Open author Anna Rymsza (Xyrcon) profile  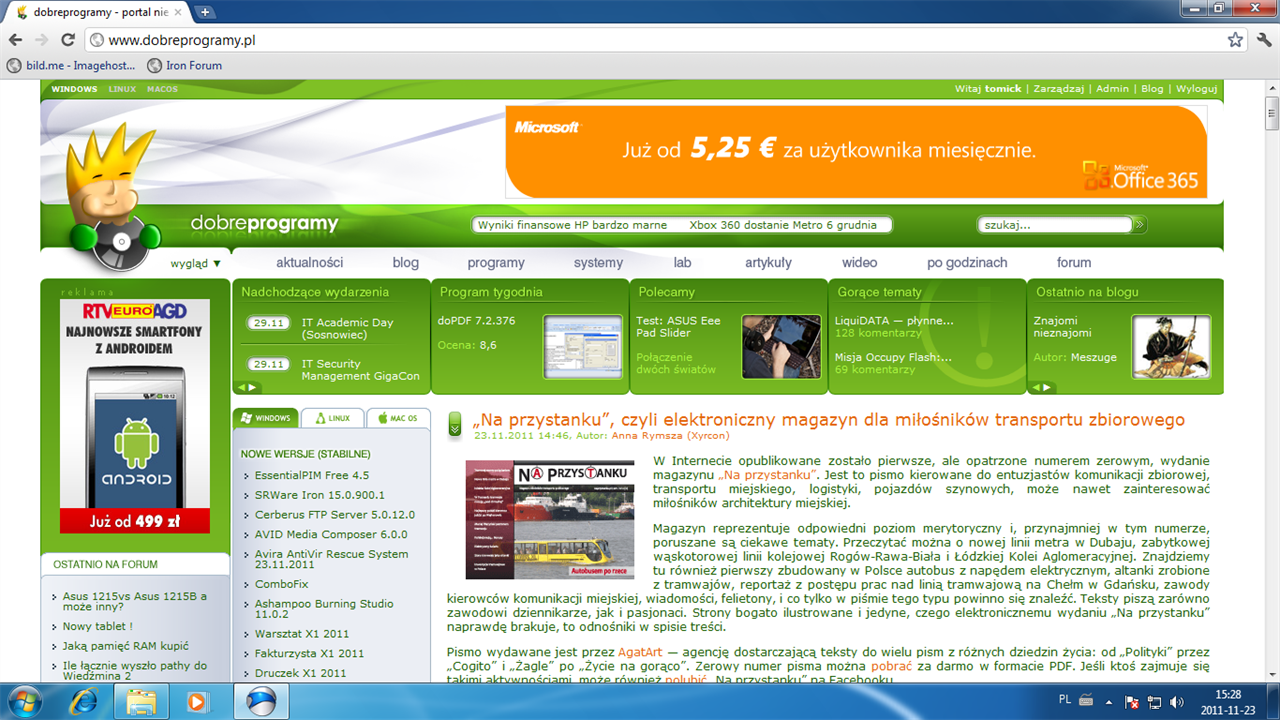(x=670, y=436)
